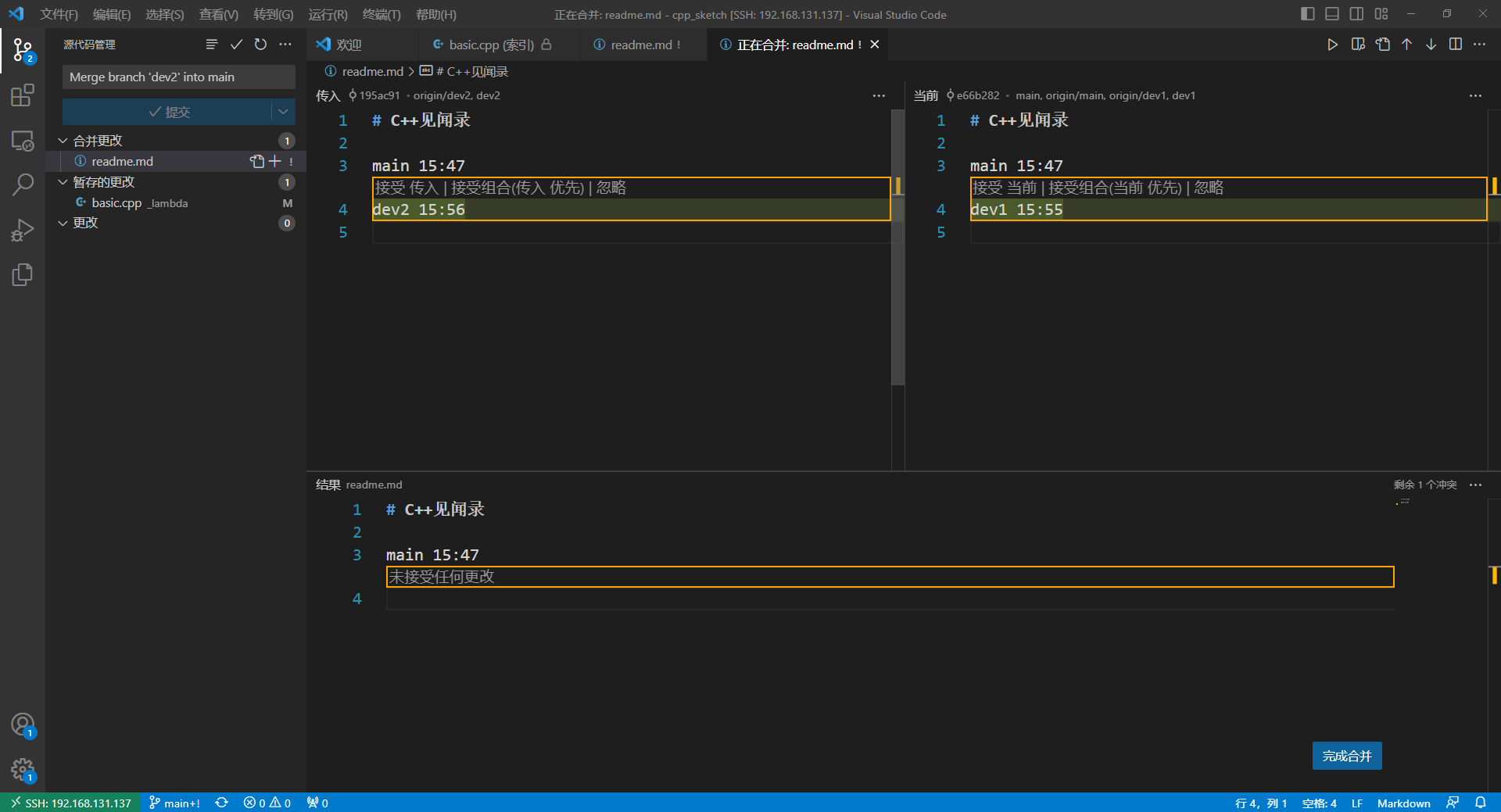Switch to 欢迎 tab
The width and height of the screenshot is (1501, 812).
click(x=349, y=45)
